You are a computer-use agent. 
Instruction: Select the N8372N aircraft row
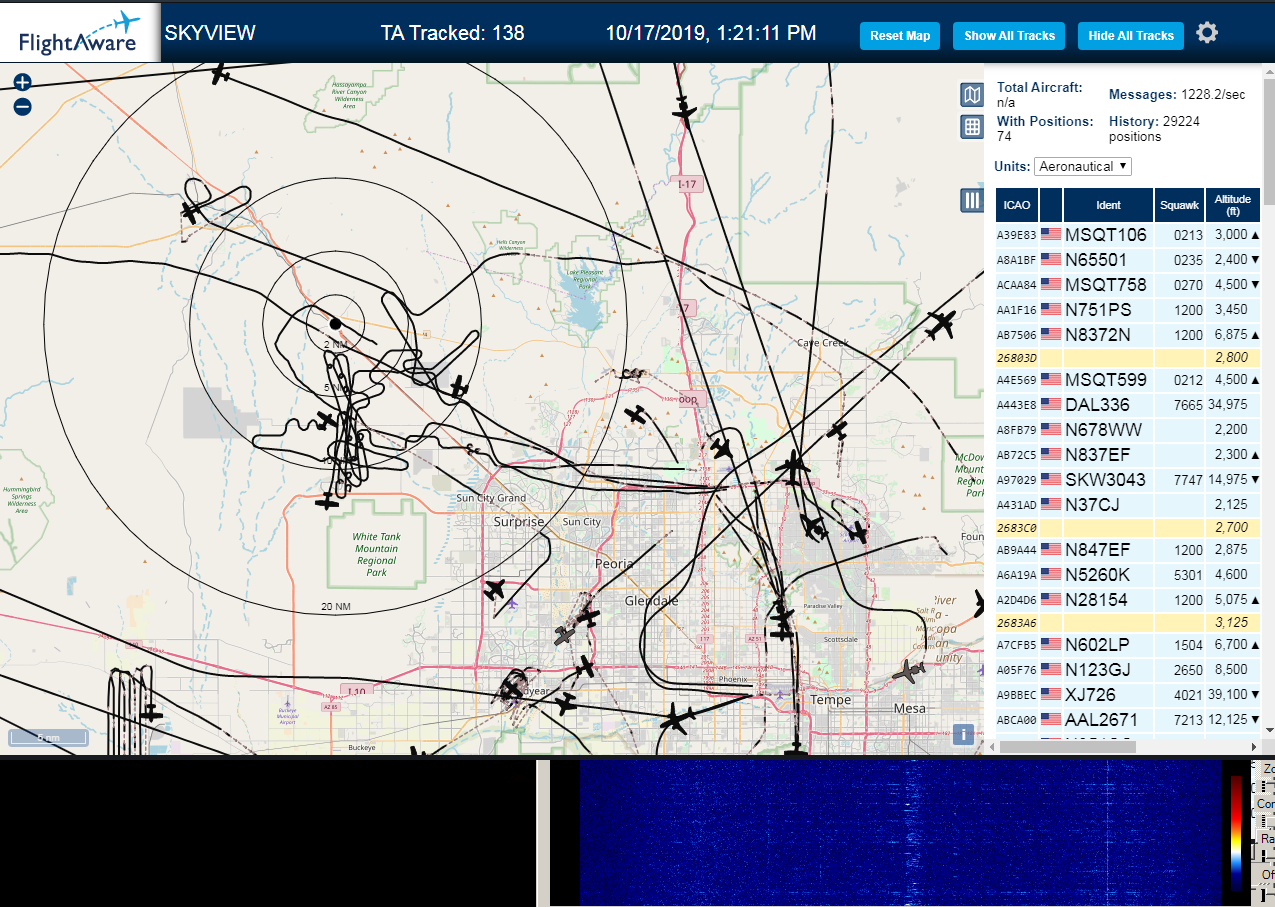[x=1128, y=335]
